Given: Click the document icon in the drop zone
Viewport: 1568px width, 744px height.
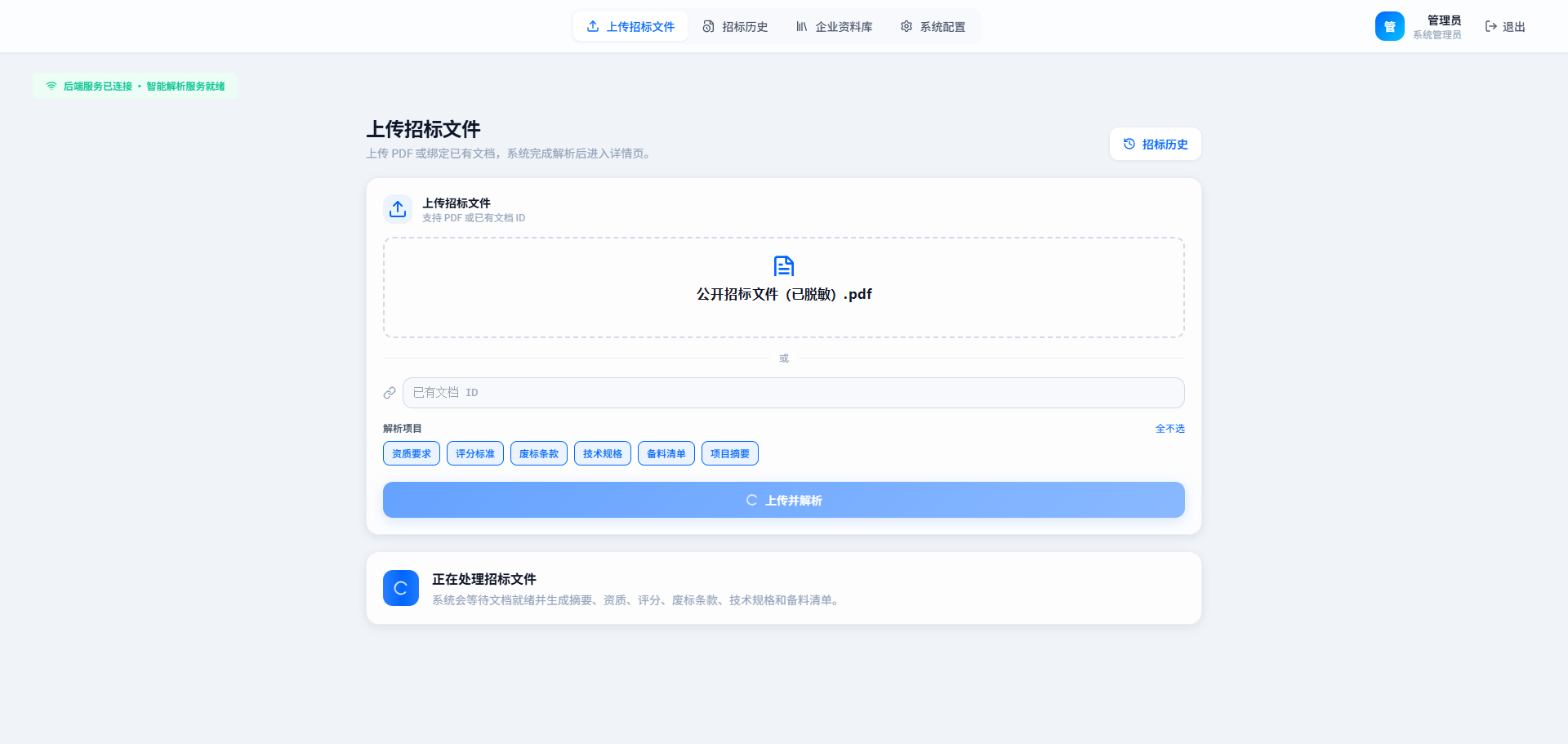Looking at the screenshot, I should pyautogui.click(x=784, y=266).
